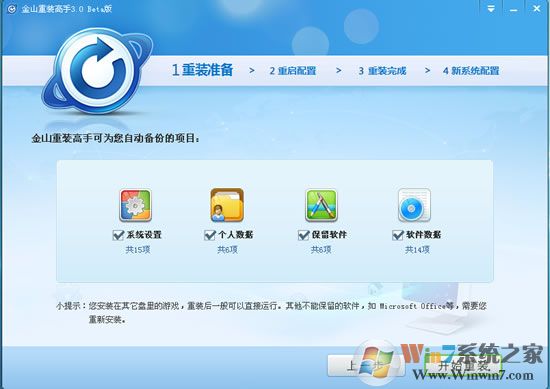Select step 3 重装完成
The height and width of the screenshot is (389, 550).
click(382, 71)
